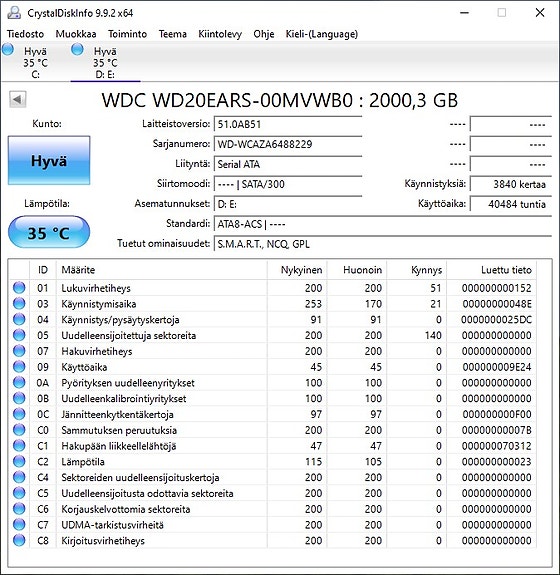560x575 pixels.
Task: Click the Liityntä field Serial ATA
Action: (x=288, y=164)
